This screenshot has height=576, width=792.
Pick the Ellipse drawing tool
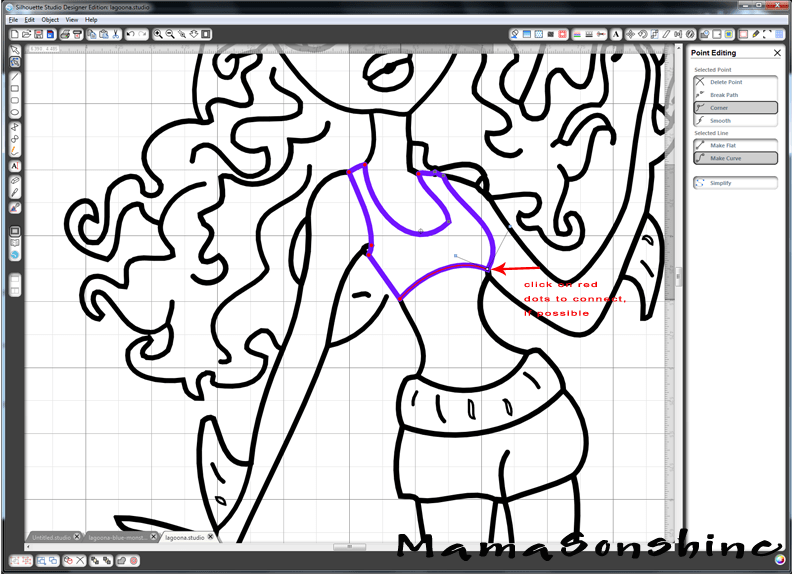[x=15, y=113]
